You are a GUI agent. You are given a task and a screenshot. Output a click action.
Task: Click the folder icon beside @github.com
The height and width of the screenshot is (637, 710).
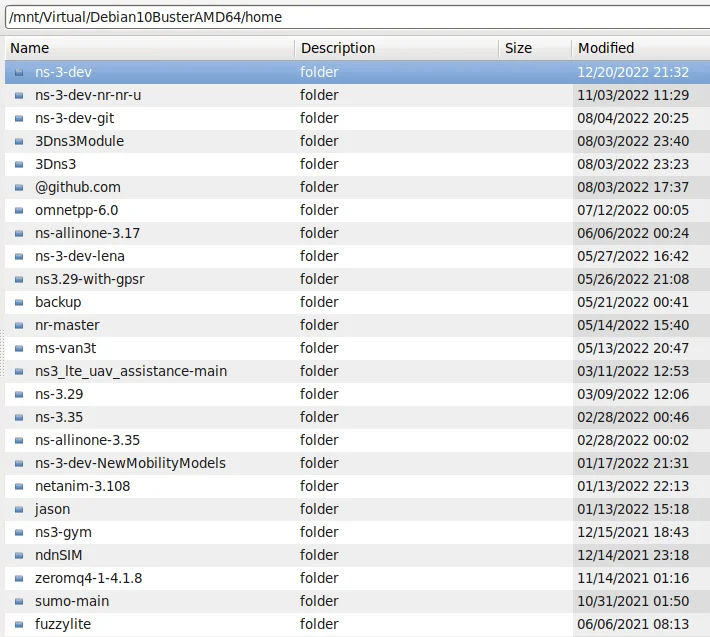tap(19, 187)
